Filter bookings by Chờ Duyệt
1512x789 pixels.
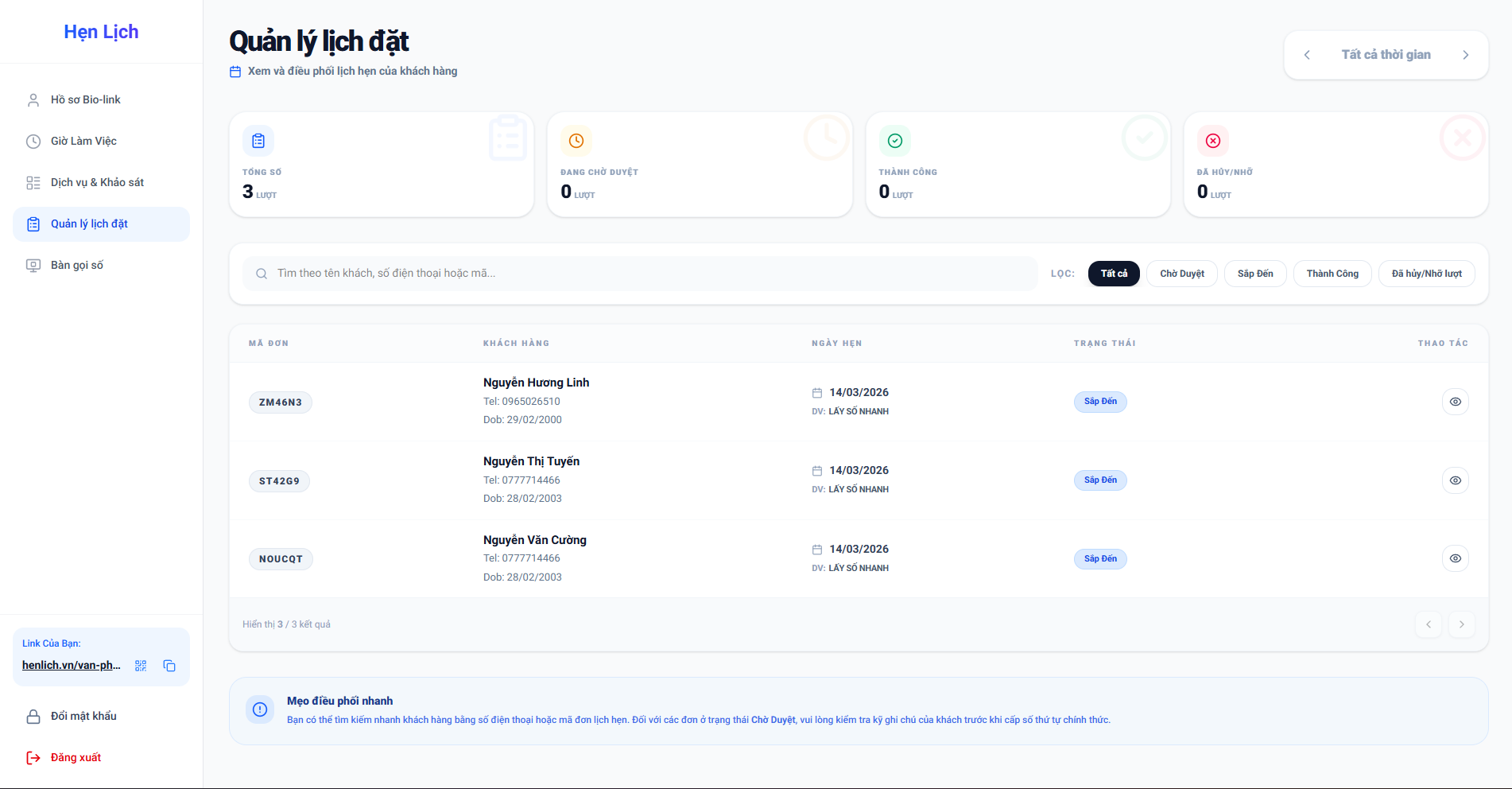1181,274
